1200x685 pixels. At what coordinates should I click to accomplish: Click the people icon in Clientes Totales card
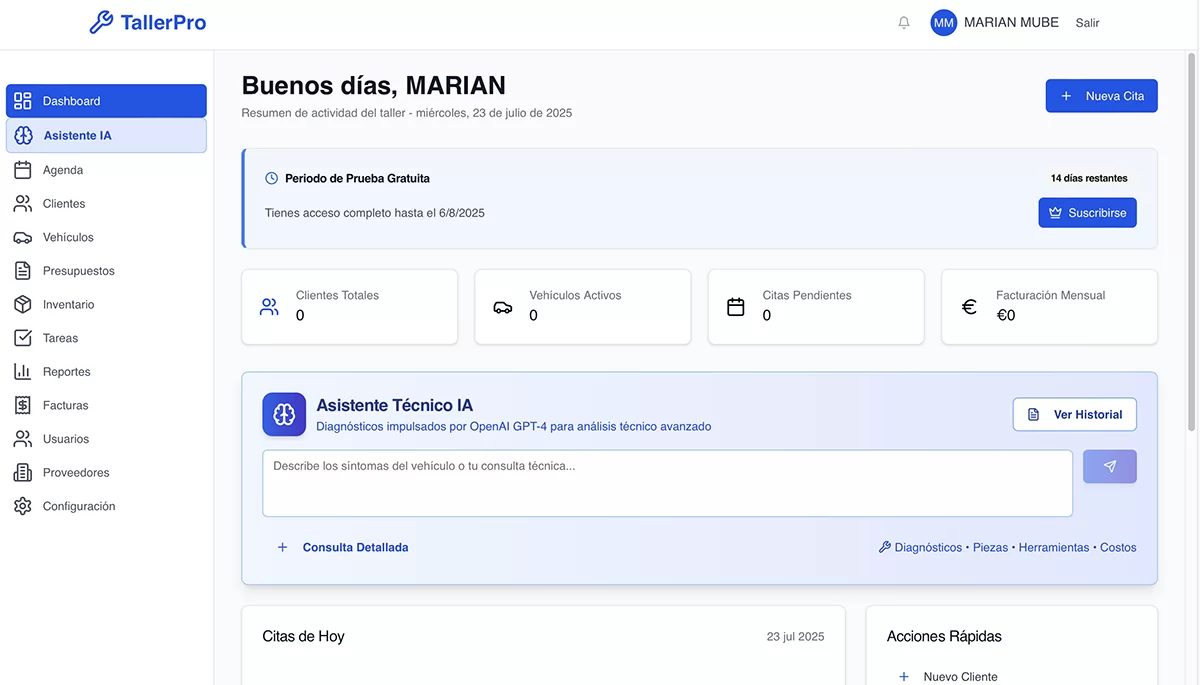269,307
